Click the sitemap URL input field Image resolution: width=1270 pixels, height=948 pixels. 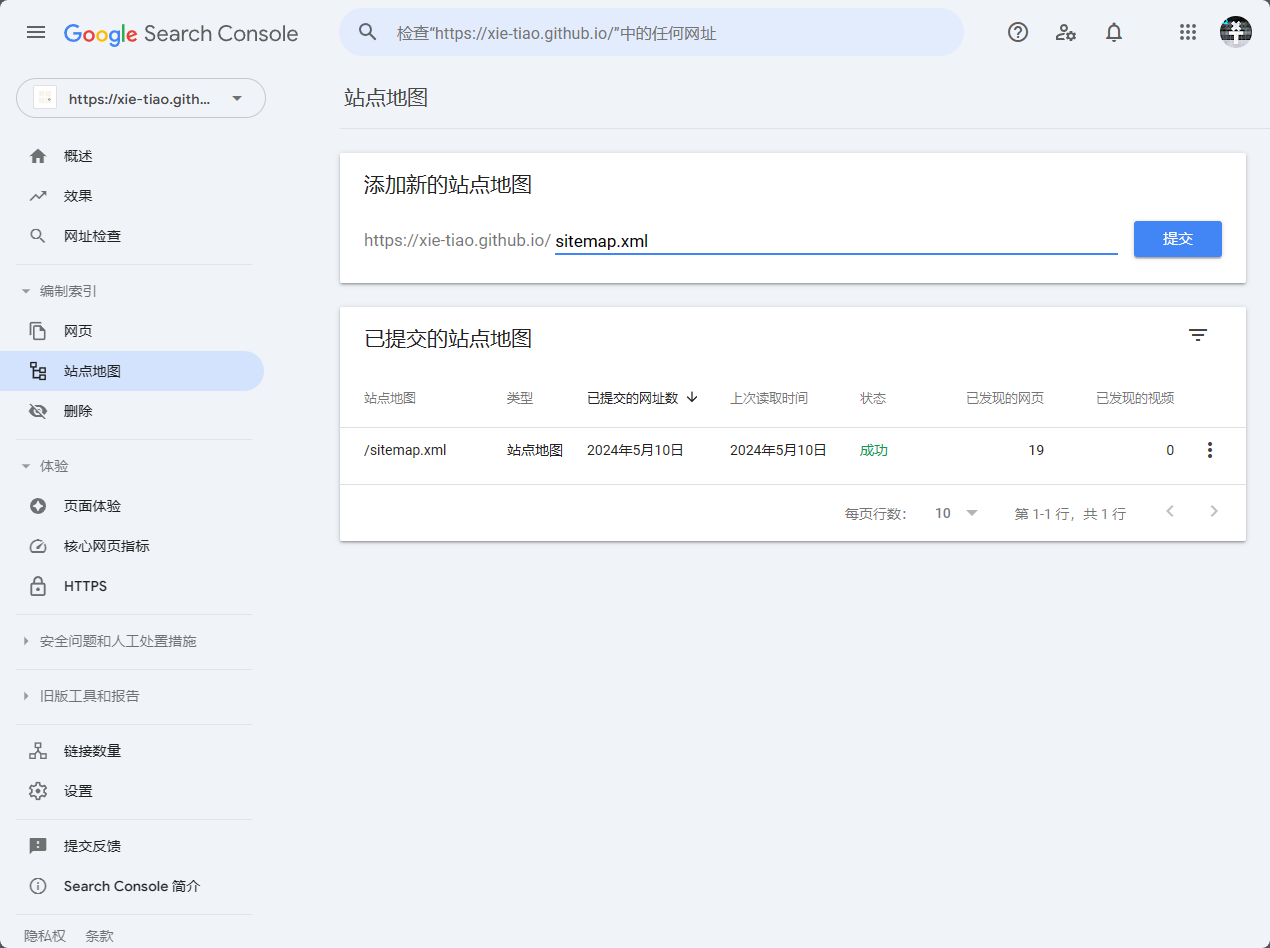tap(835, 241)
